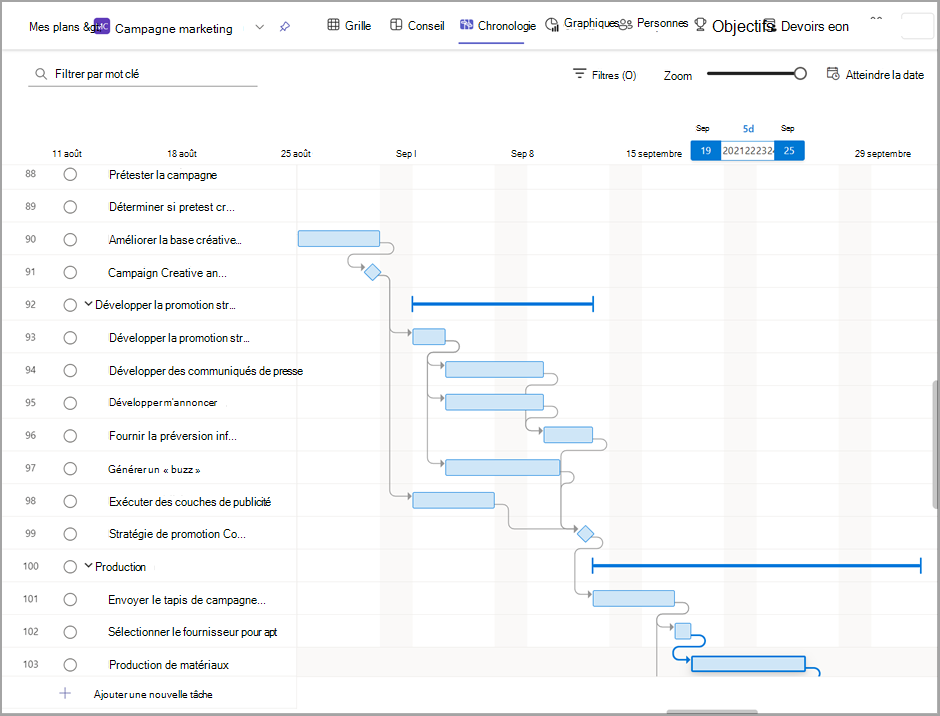Select the Fournir la préversion Gantt bar
Image resolution: width=940 pixels, height=716 pixels.
coord(568,435)
